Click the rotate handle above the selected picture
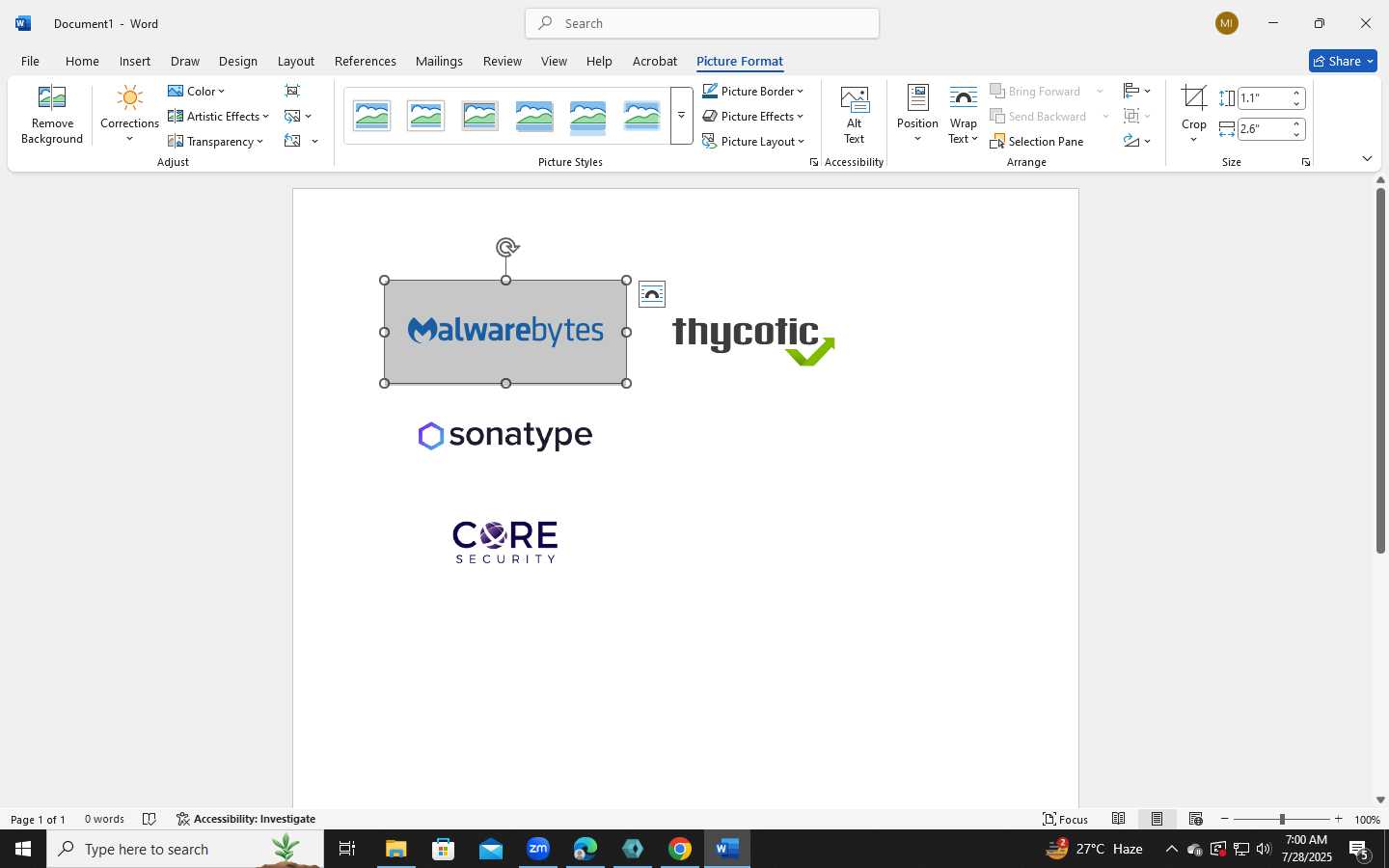The height and width of the screenshot is (868, 1389). pyautogui.click(x=506, y=248)
